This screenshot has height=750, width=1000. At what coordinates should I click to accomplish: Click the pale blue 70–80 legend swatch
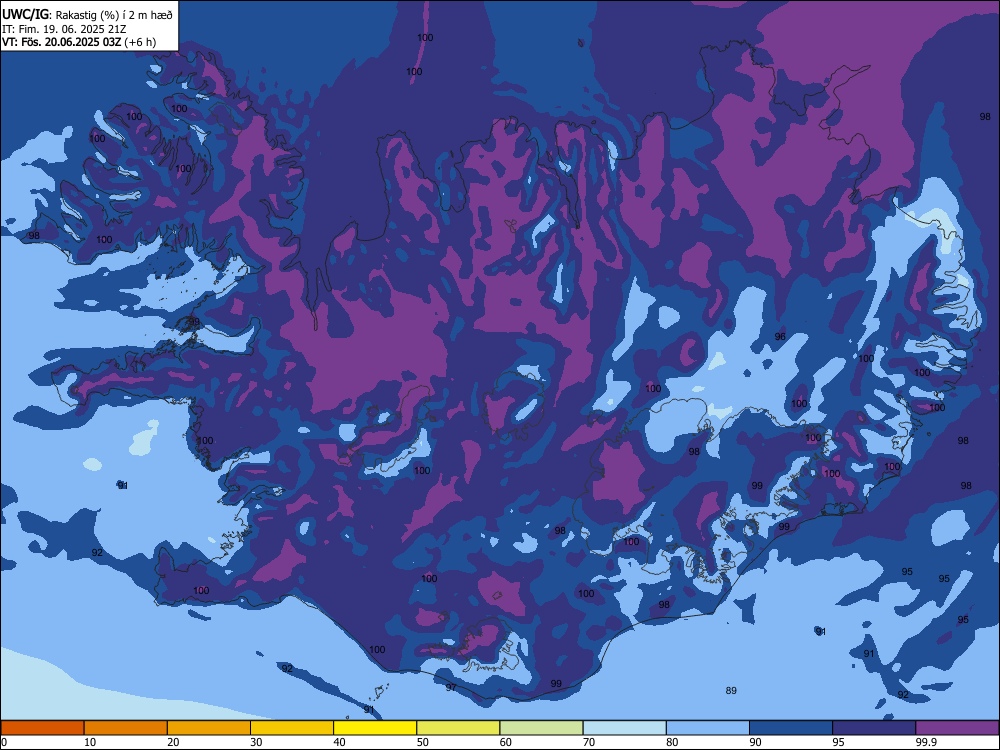coord(625,728)
